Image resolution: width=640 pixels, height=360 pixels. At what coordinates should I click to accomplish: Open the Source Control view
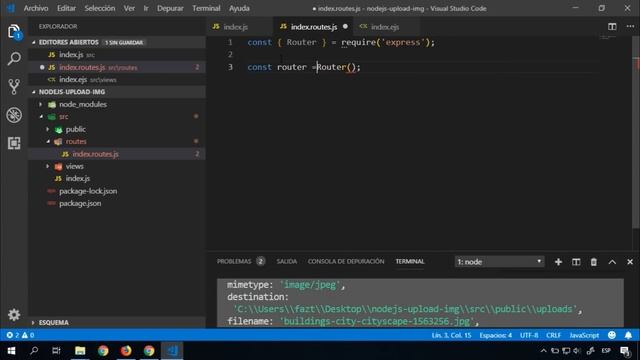[x=14, y=87]
